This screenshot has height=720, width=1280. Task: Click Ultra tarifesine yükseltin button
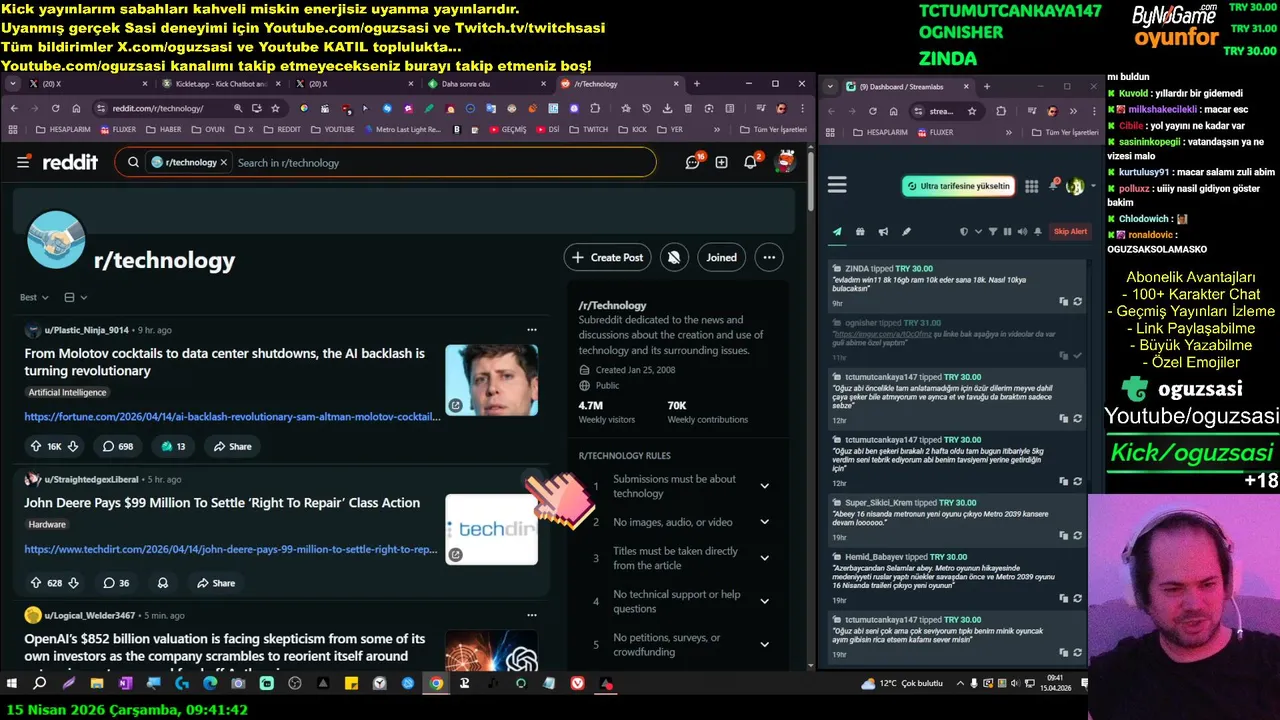click(958, 186)
